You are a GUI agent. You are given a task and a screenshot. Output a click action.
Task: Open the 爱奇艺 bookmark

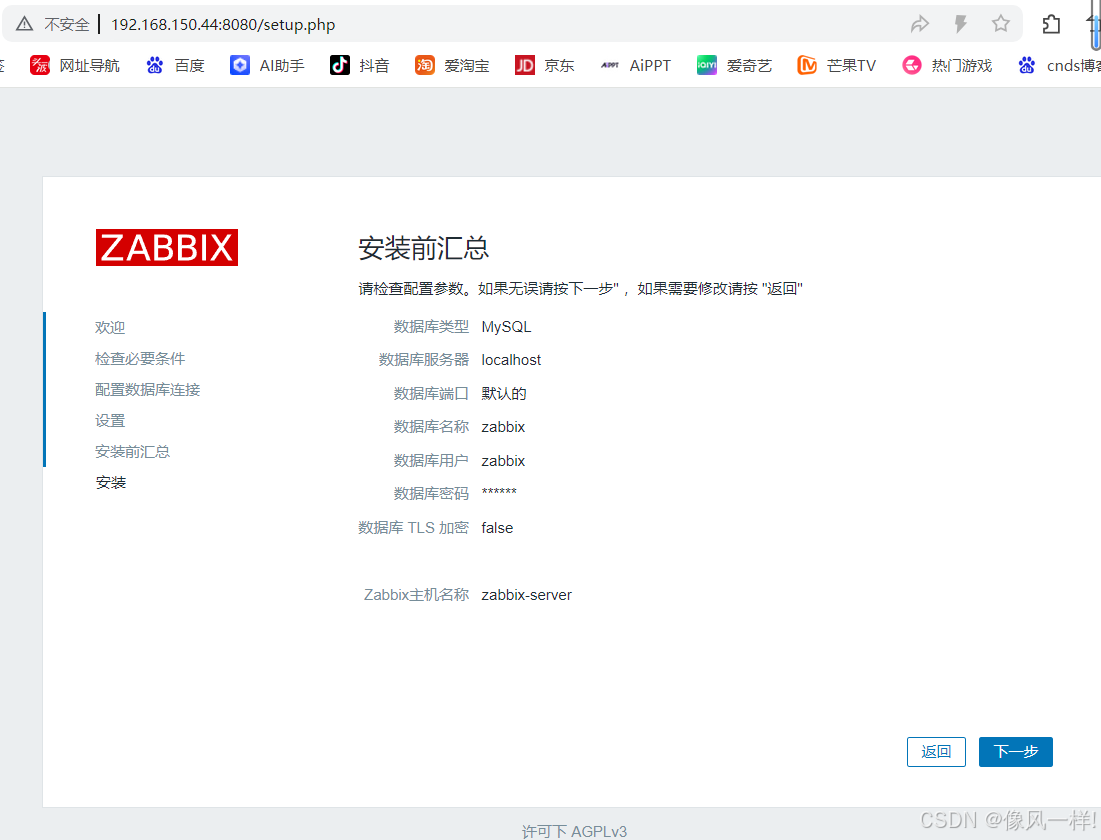point(734,65)
